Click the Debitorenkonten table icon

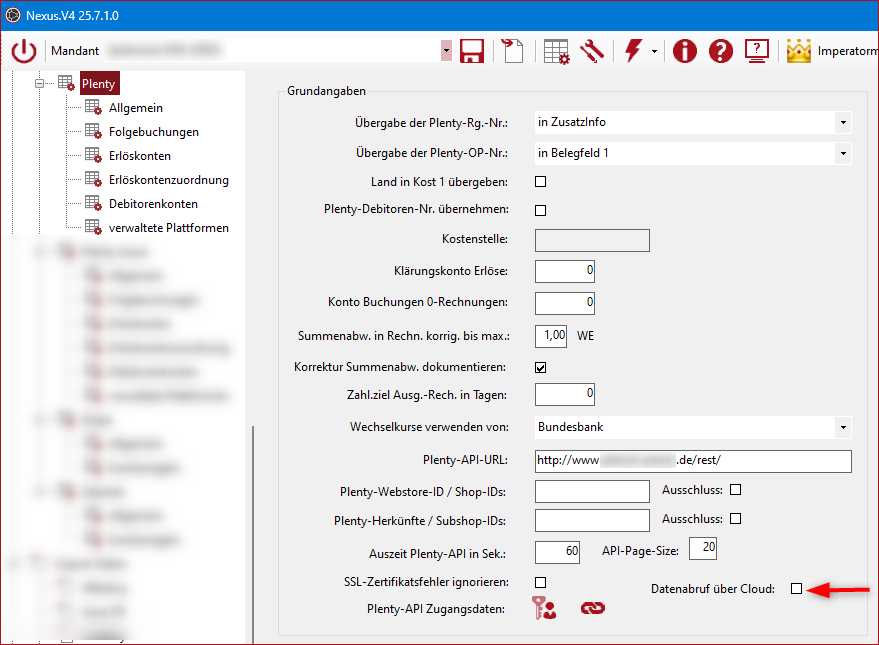pyautogui.click(x=93, y=203)
